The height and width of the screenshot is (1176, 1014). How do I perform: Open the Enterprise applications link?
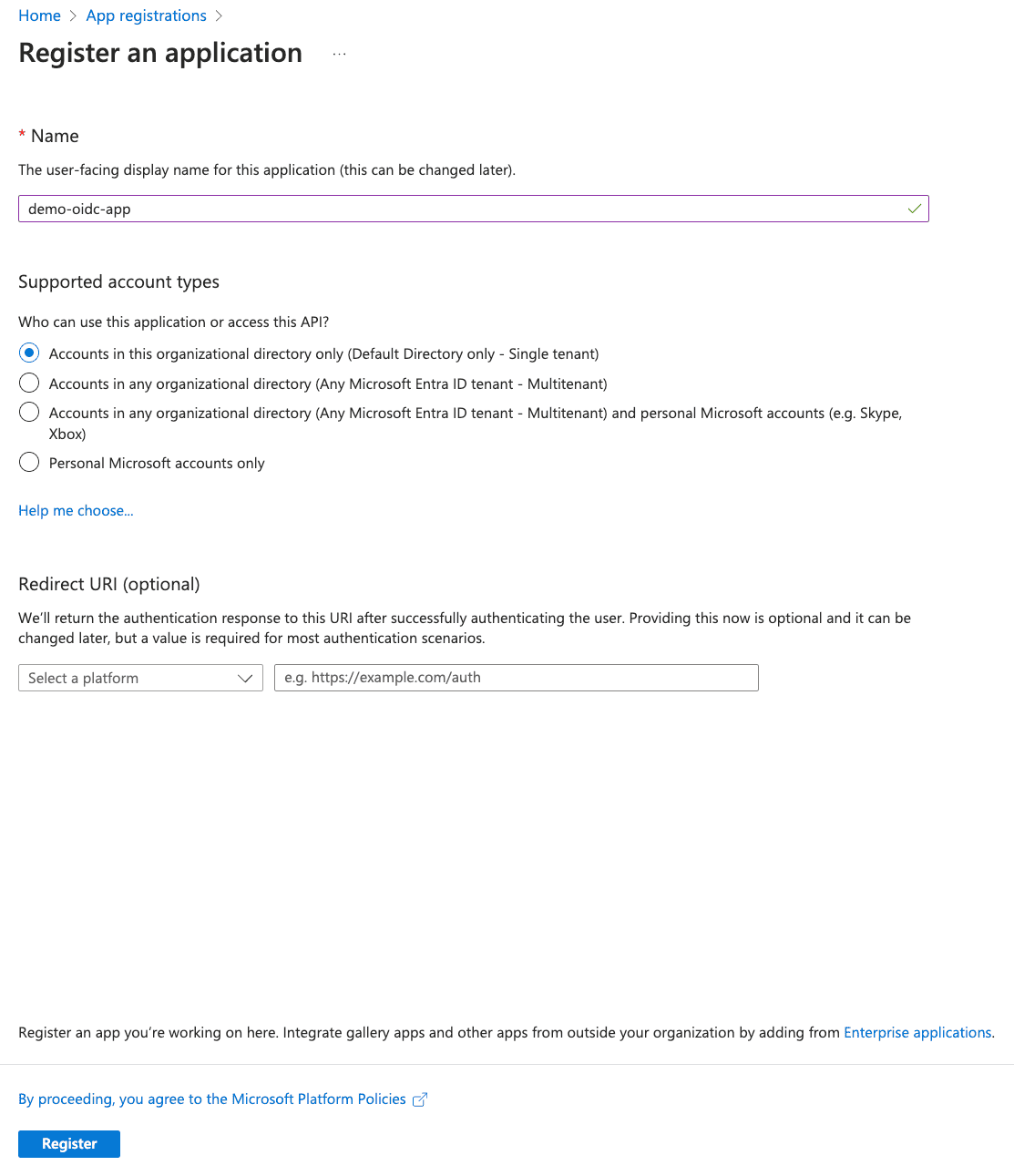917,1032
